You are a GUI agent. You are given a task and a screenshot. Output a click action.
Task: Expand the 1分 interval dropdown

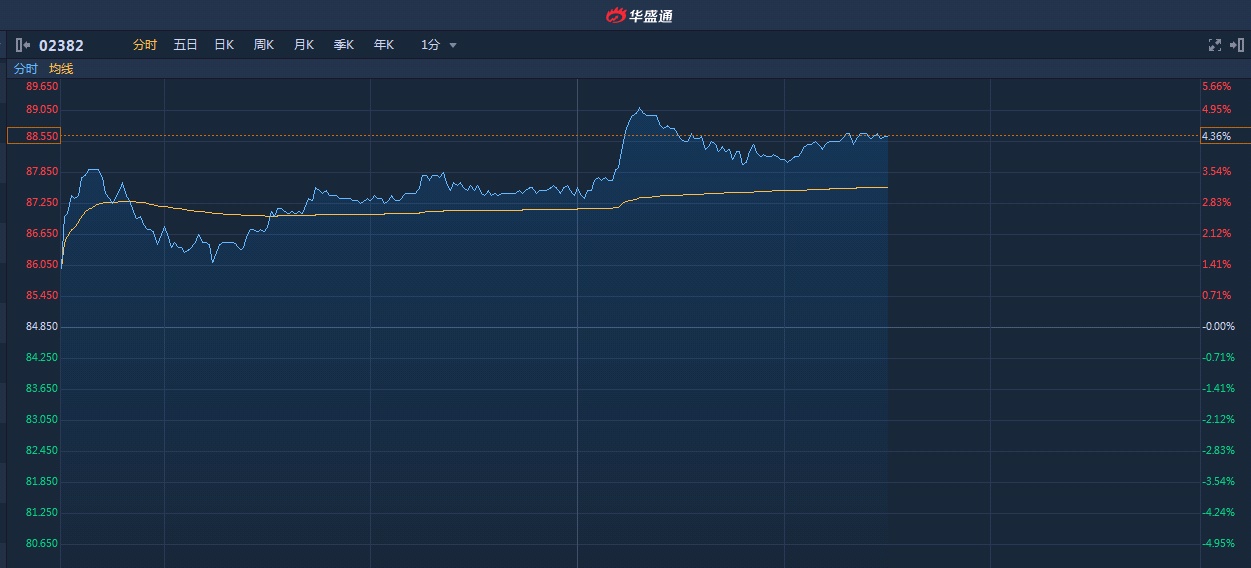click(438, 45)
